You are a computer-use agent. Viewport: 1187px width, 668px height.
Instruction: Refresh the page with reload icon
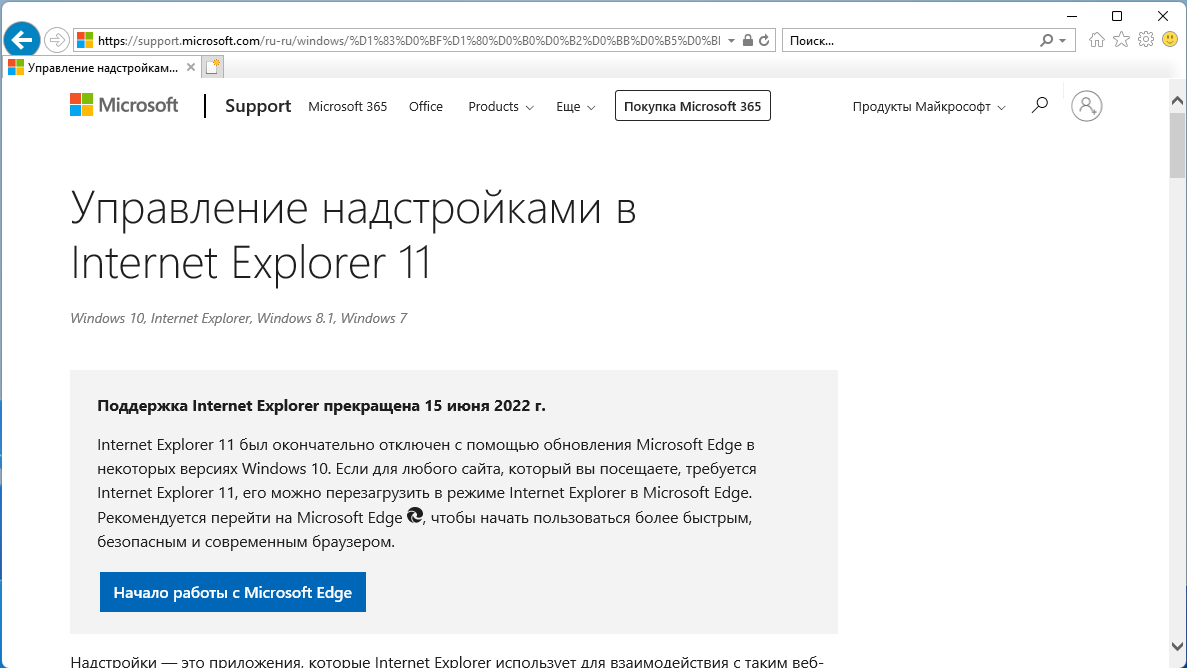tap(765, 40)
